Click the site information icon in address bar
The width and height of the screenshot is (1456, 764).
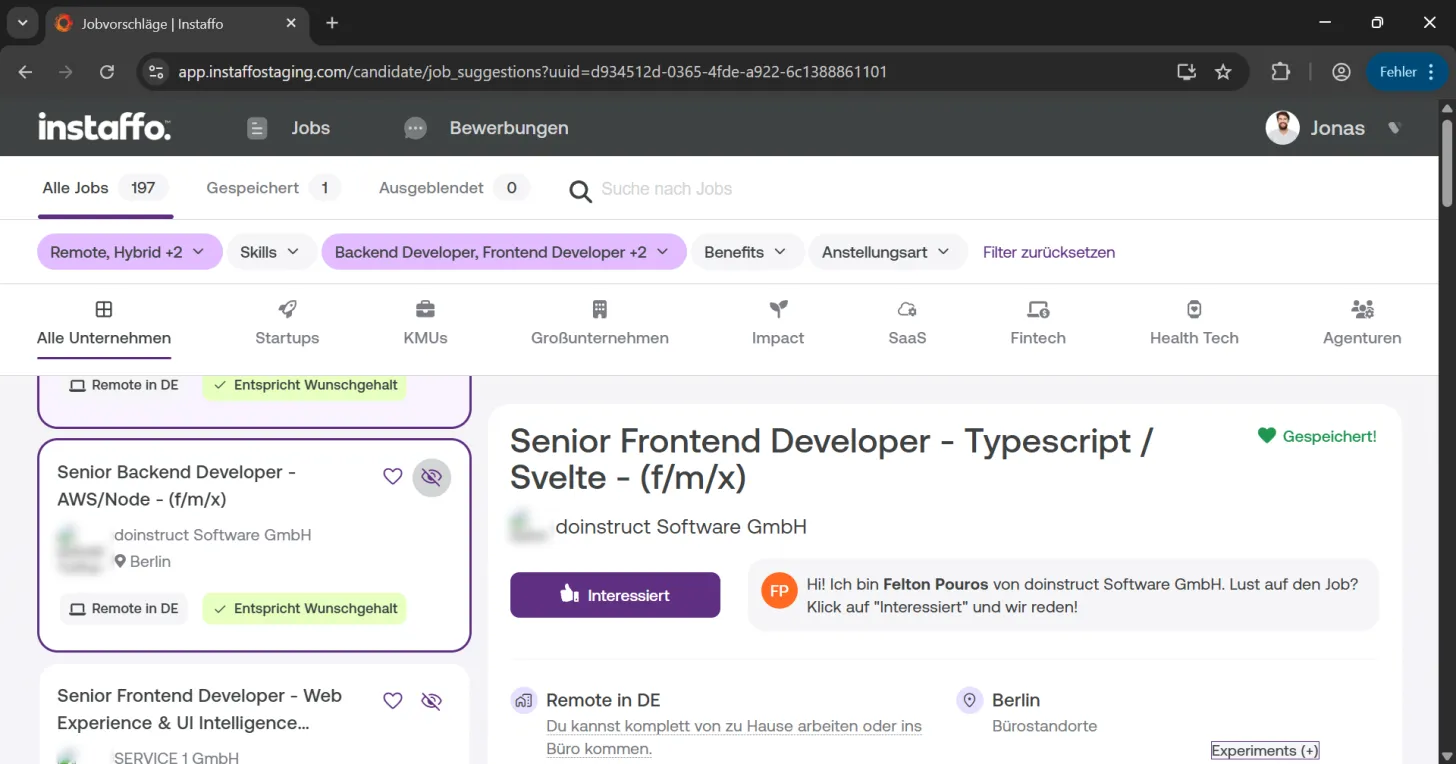(155, 72)
